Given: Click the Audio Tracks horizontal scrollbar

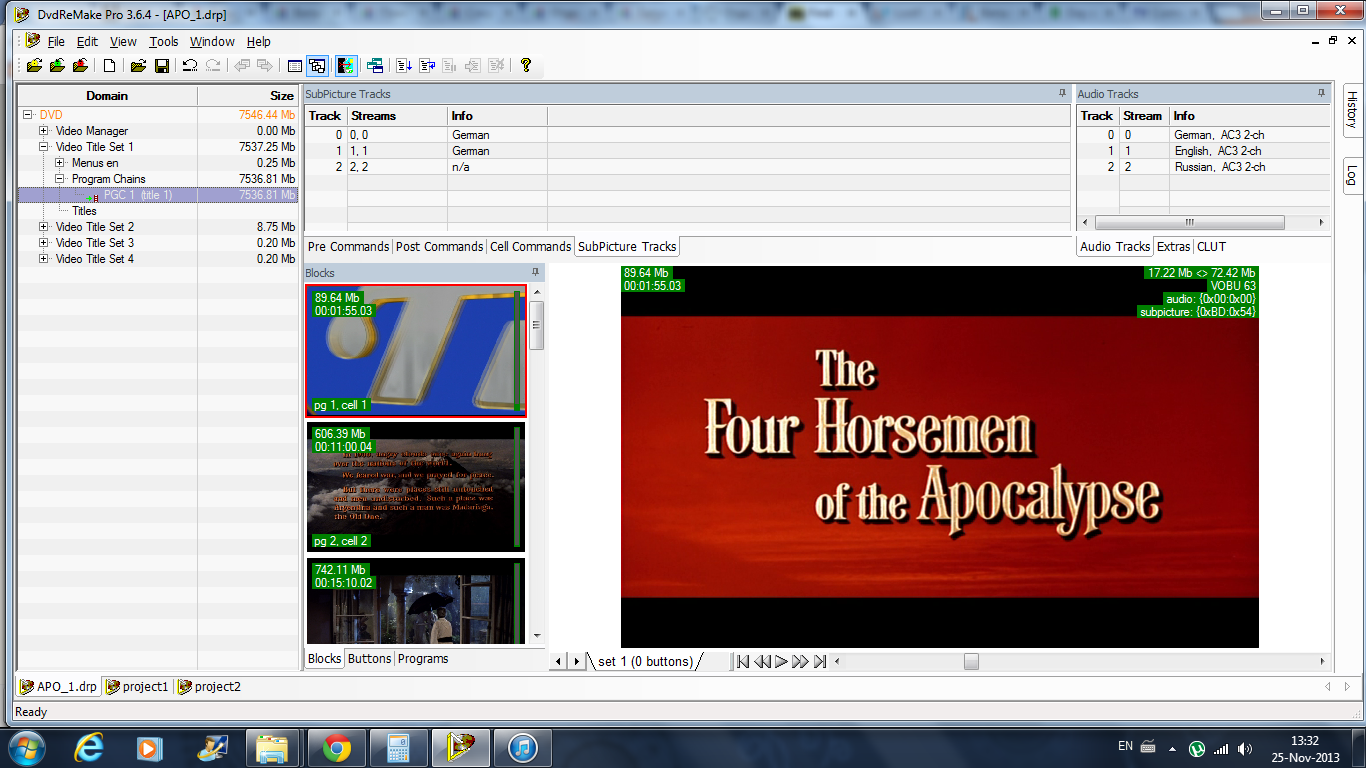Looking at the screenshot, I should (1204, 222).
